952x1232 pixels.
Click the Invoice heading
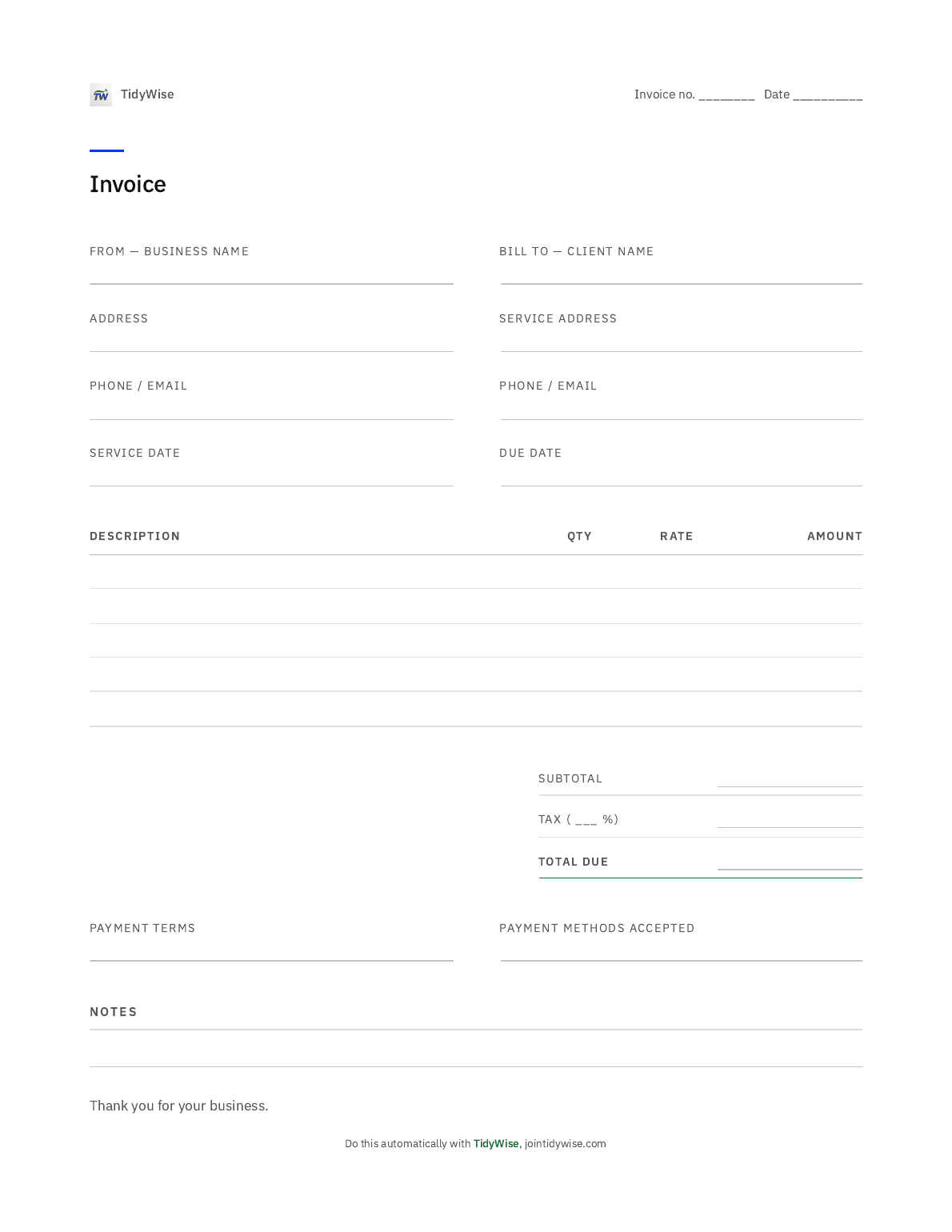[x=128, y=184]
